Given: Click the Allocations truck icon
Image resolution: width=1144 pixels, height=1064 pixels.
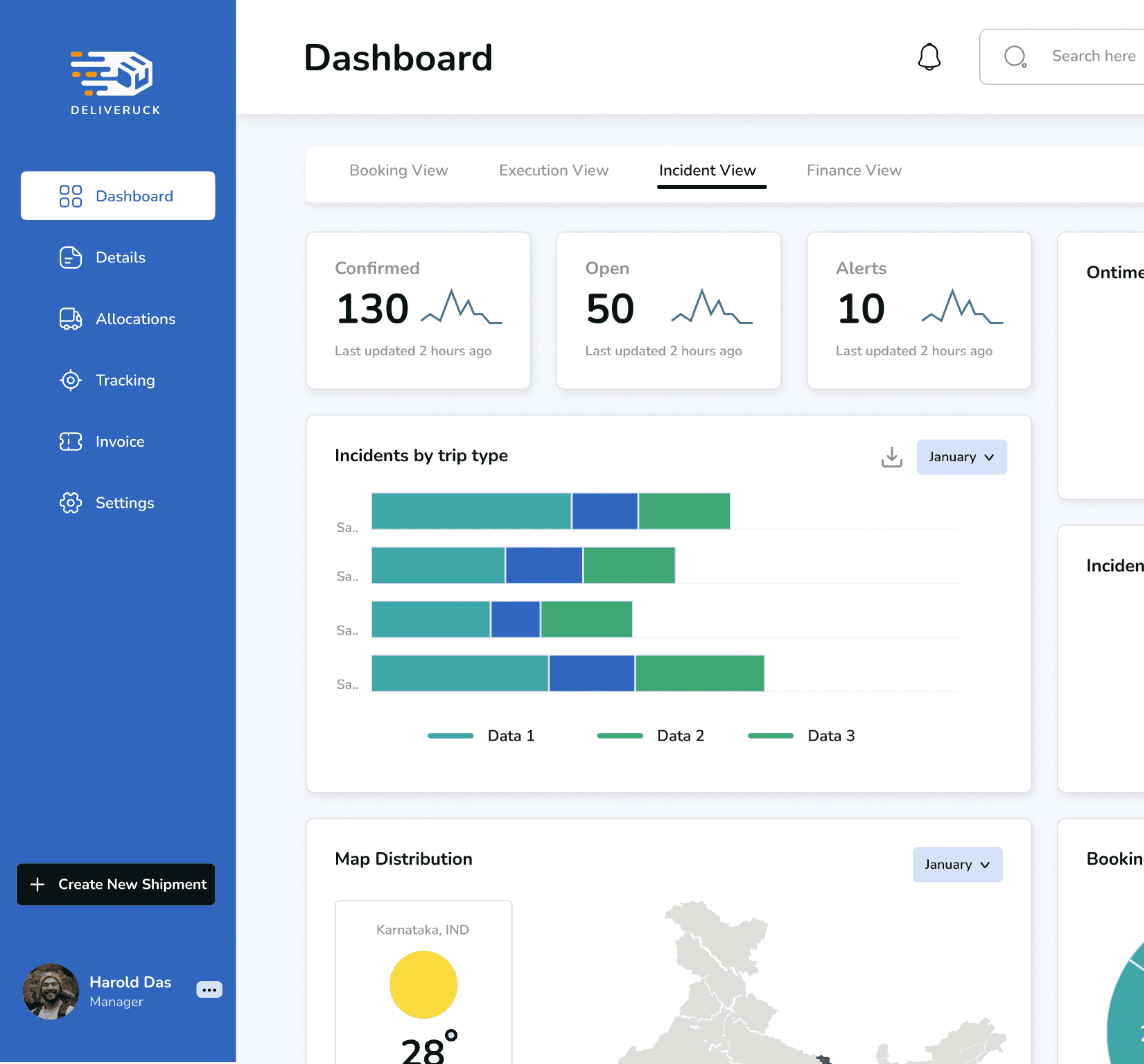Looking at the screenshot, I should pos(70,319).
